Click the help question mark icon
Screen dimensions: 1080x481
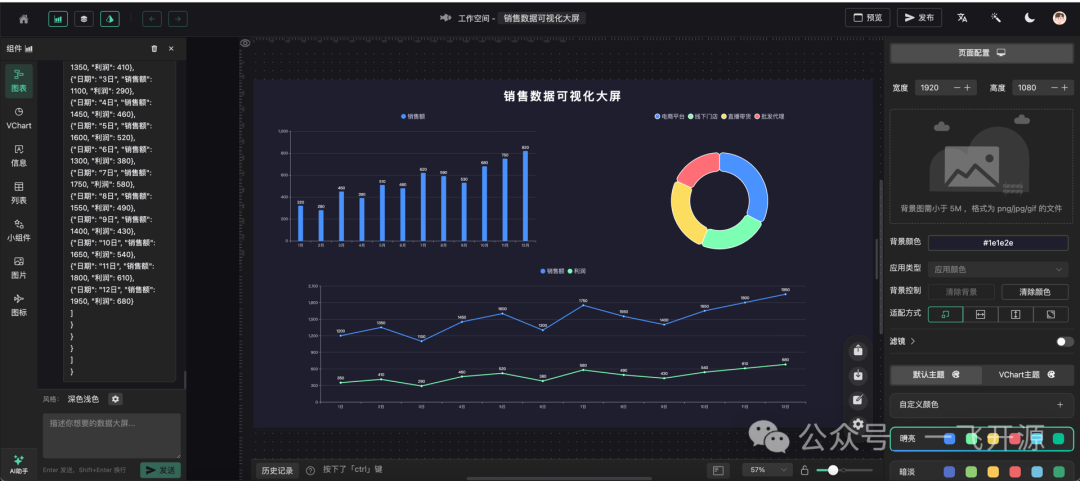tap(311, 471)
